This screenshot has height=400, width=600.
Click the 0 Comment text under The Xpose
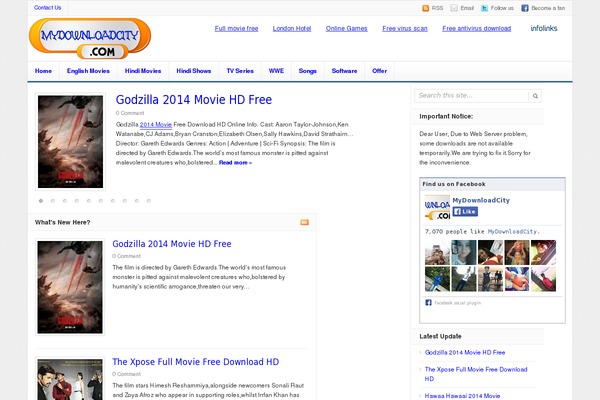pyautogui.click(x=127, y=374)
